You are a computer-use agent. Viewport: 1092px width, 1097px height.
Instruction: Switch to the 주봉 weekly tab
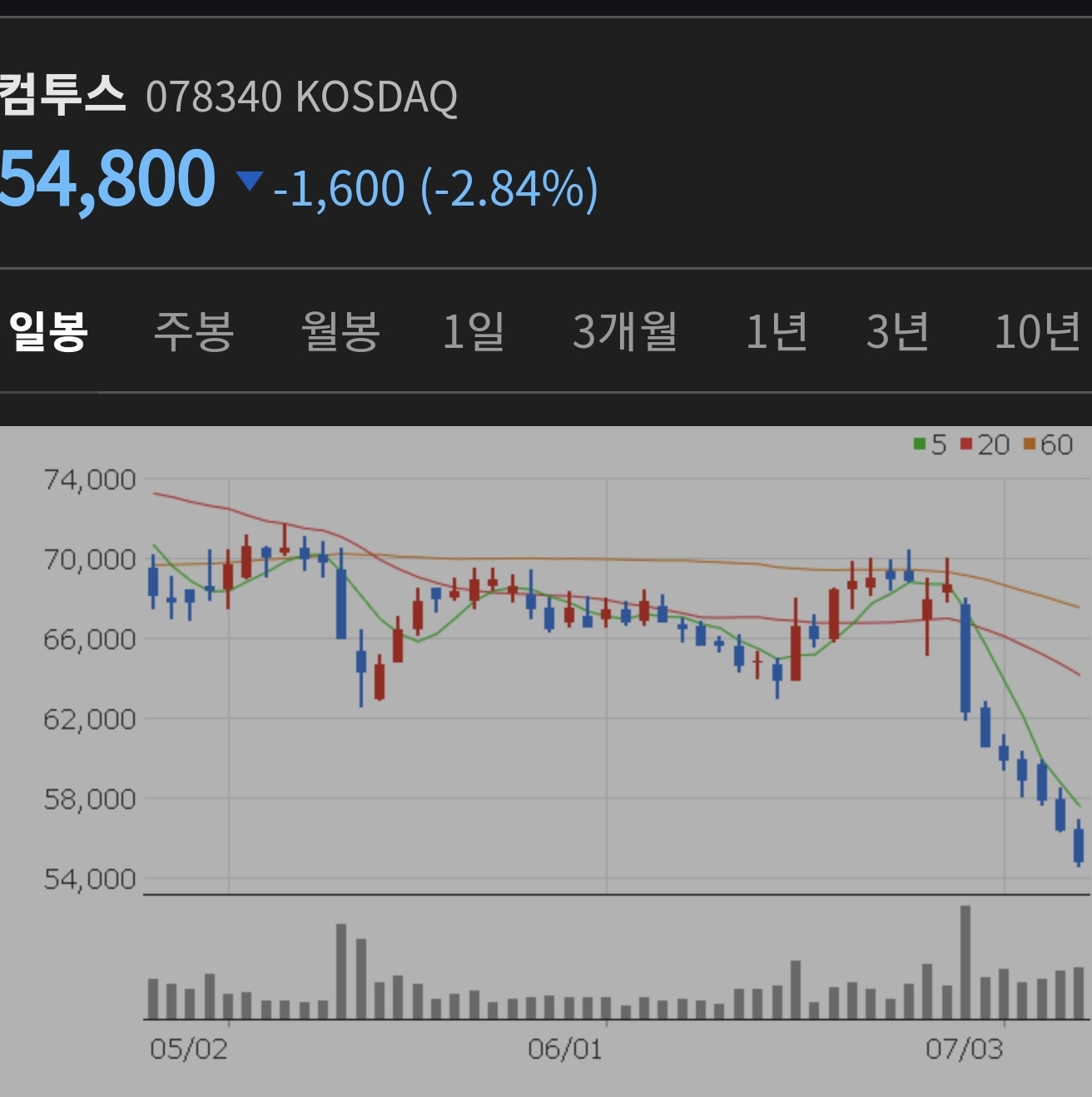194,331
